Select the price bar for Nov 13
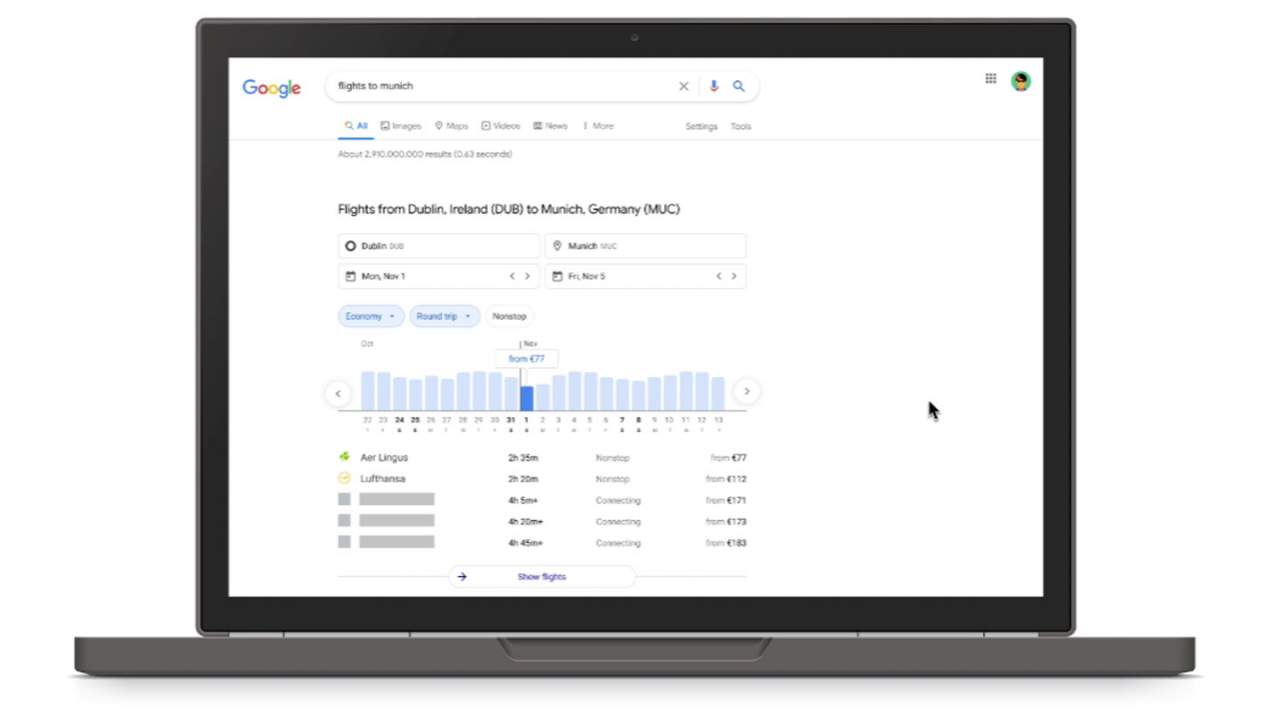1280x720 pixels. (x=718, y=393)
